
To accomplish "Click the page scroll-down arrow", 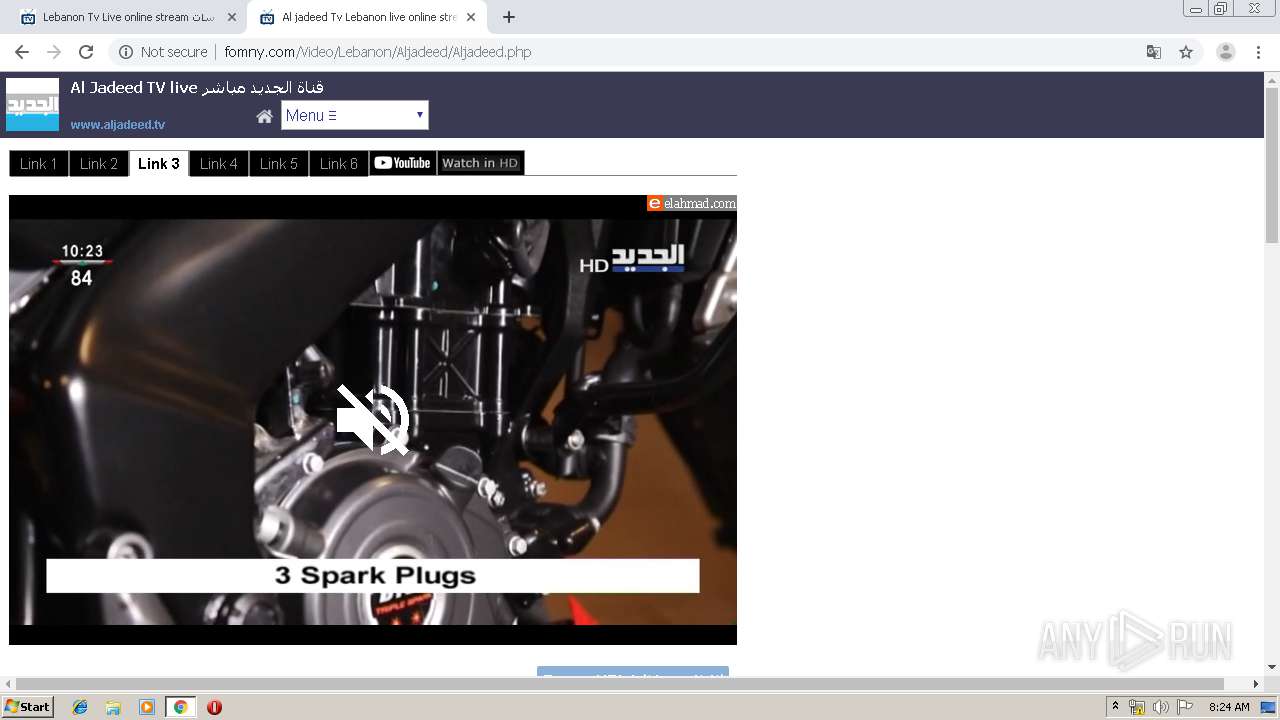I will click(1272, 667).
